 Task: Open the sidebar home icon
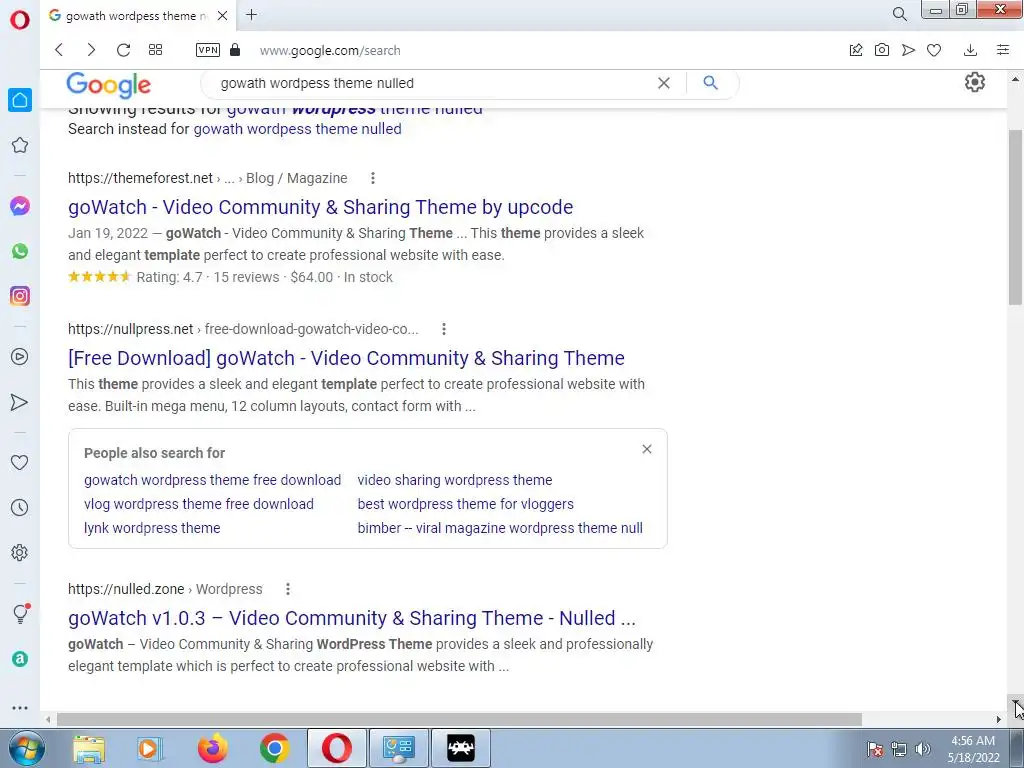pyautogui.click(x=20, y=100)
